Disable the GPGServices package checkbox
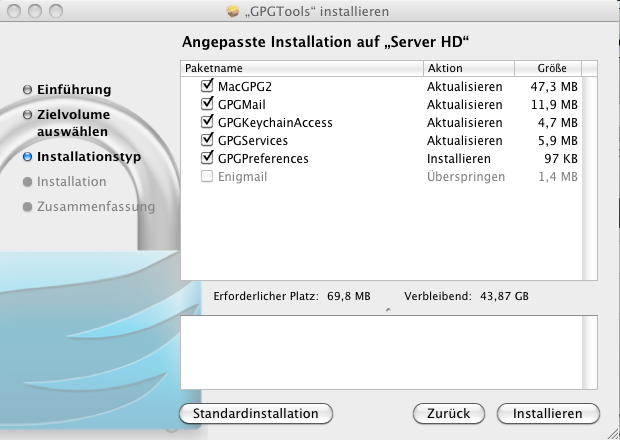The height and width of the screenshot is (440, 620). 207,140
